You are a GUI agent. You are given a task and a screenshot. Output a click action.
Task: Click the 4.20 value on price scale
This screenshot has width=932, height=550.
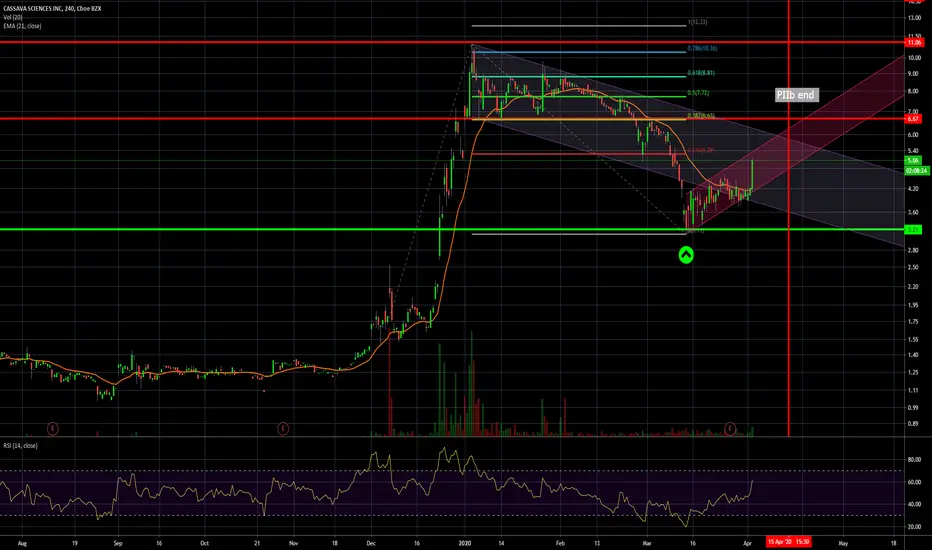(x=913, y=189)
